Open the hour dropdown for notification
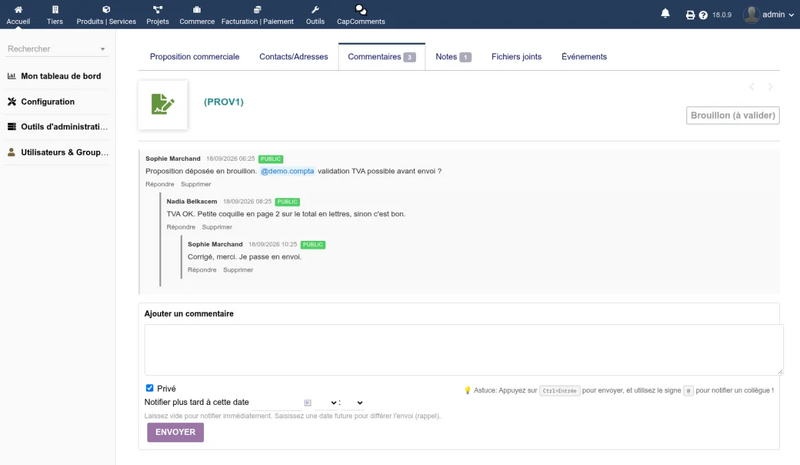800x465 pixels. point(326,403)
